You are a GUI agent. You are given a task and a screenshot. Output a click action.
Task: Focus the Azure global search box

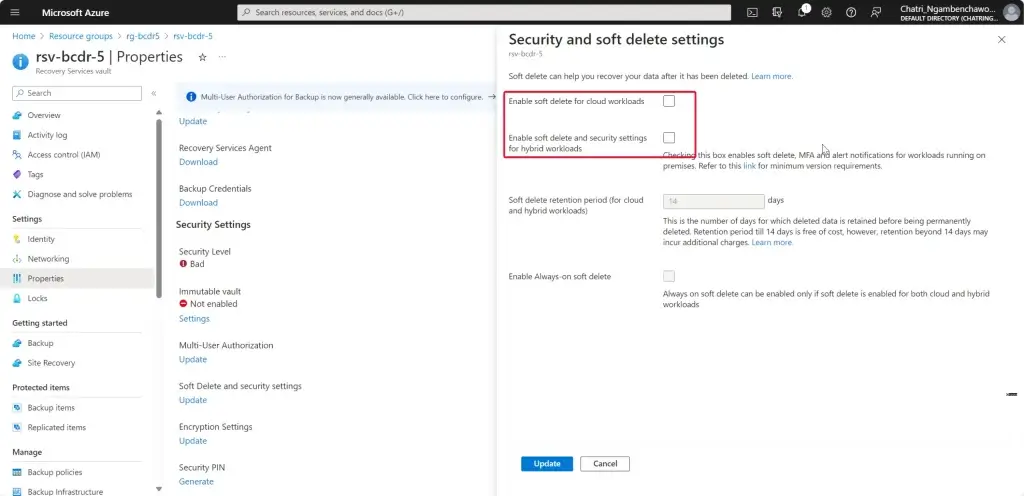pos(484,12)
